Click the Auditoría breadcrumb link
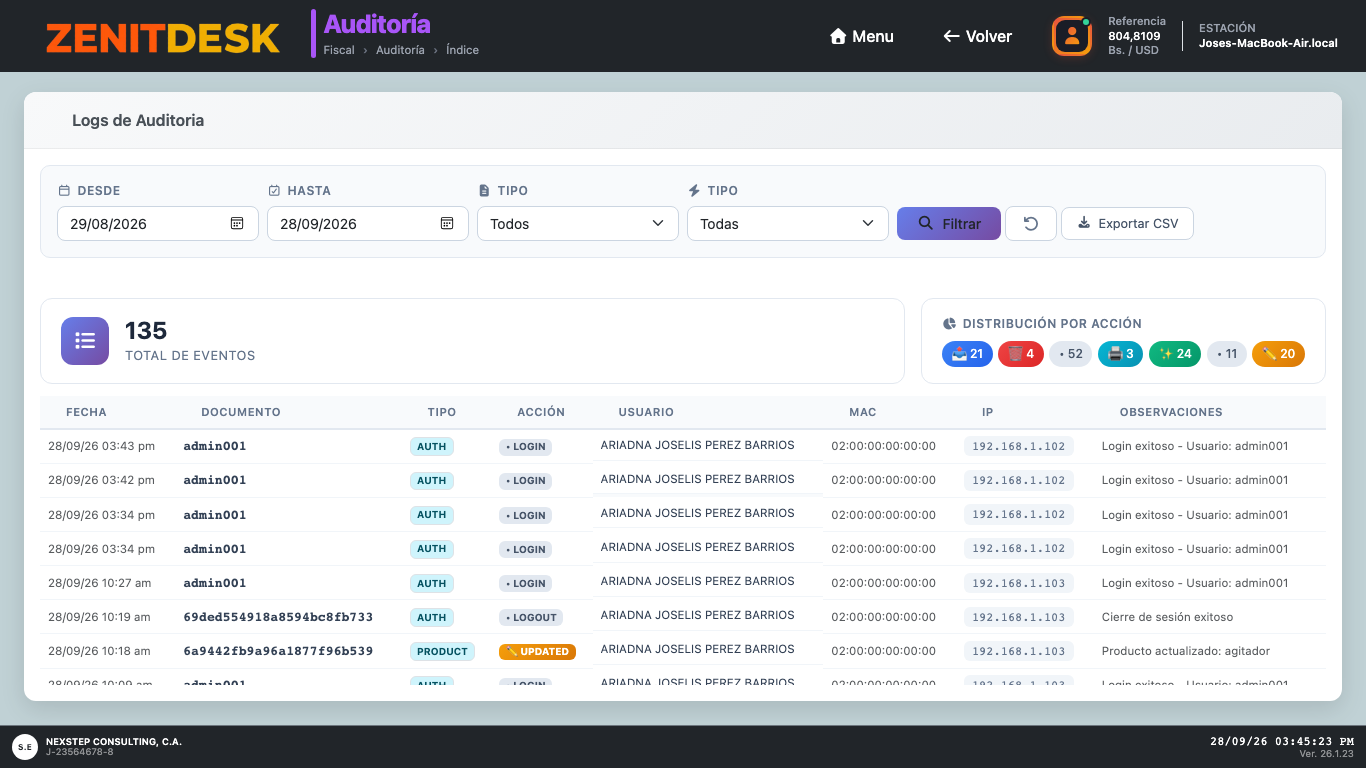The width and height of the screenshot is (1366, 768). click(400, 50)
